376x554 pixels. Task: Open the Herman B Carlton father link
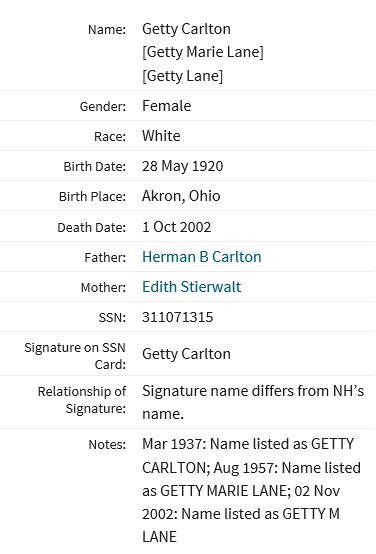tap(201, 257)
